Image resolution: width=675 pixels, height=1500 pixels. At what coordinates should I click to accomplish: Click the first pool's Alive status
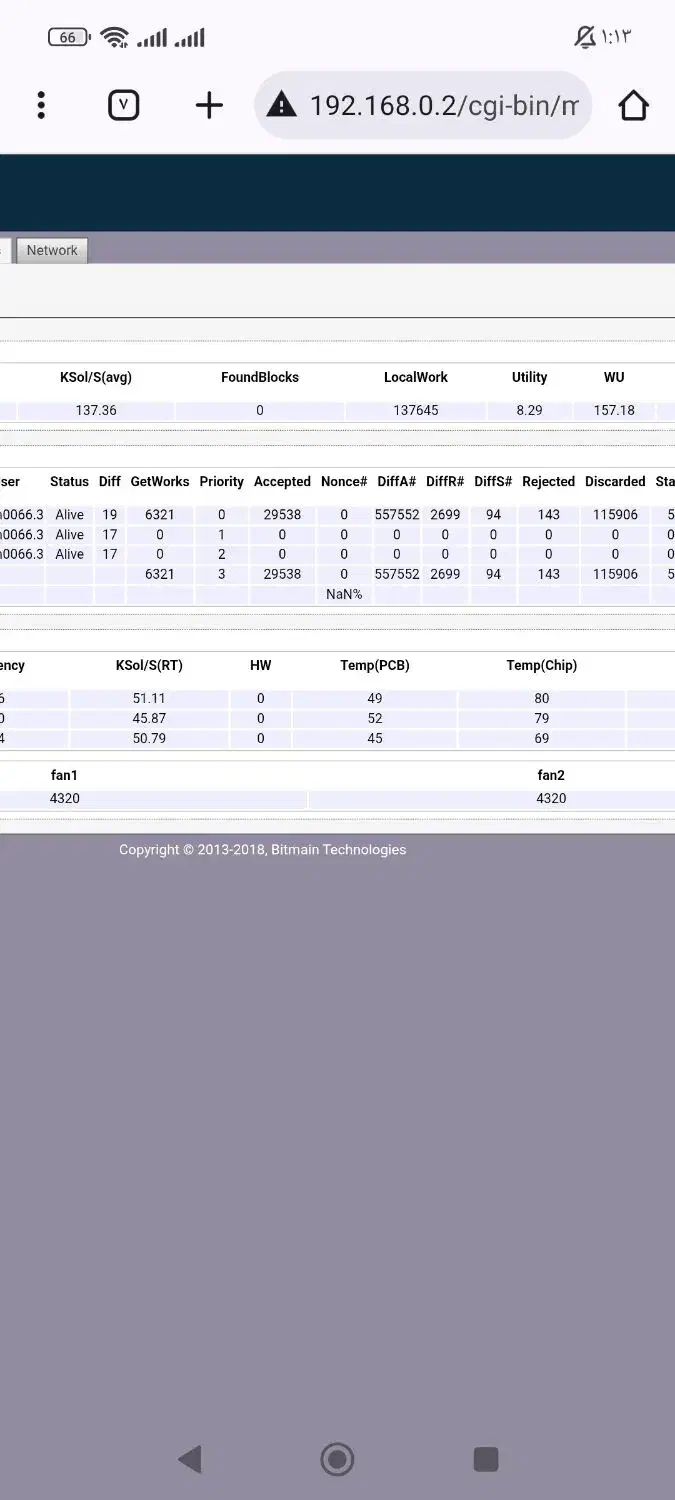coord(69,515)
